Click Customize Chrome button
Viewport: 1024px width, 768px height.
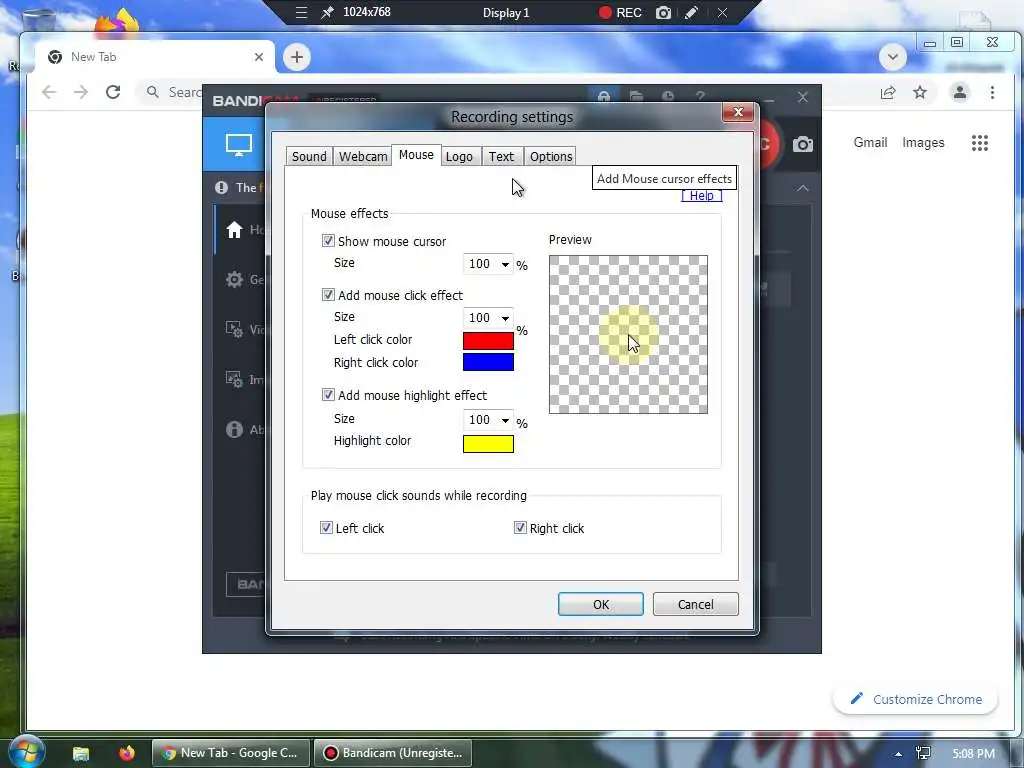[916, 699]
